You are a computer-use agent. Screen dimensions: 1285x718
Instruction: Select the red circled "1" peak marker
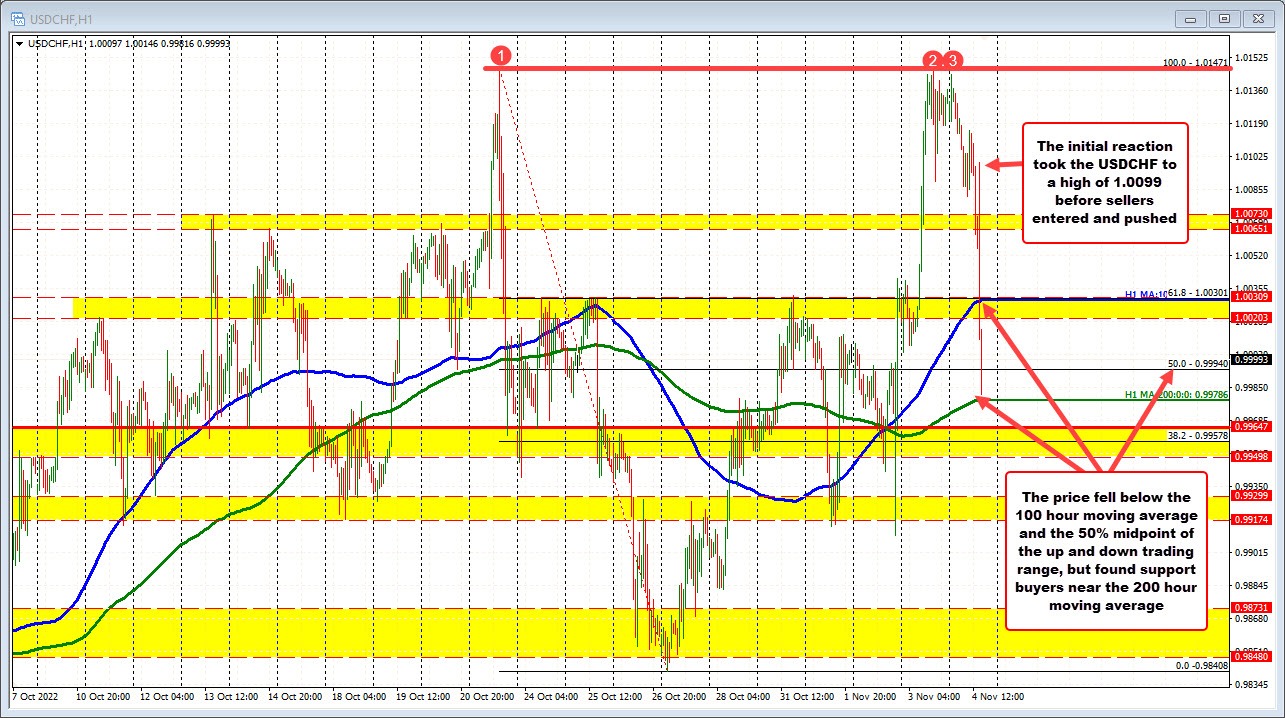(x=500, y=57)
